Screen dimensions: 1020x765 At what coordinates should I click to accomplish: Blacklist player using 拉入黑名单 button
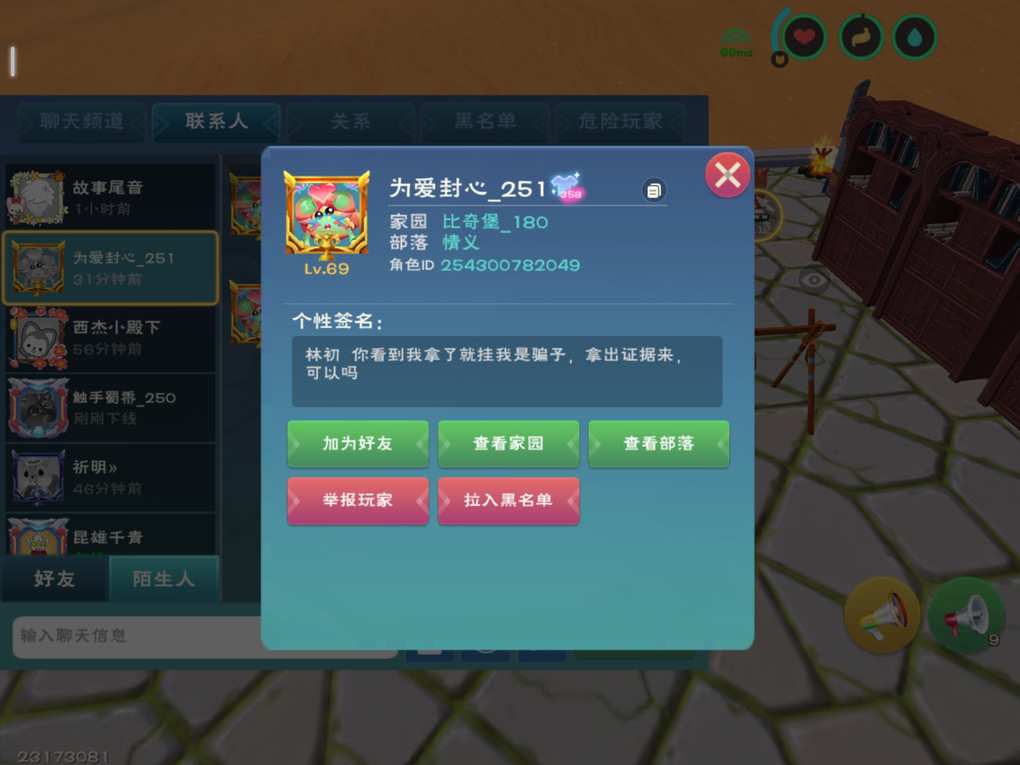tap(508, 500)
